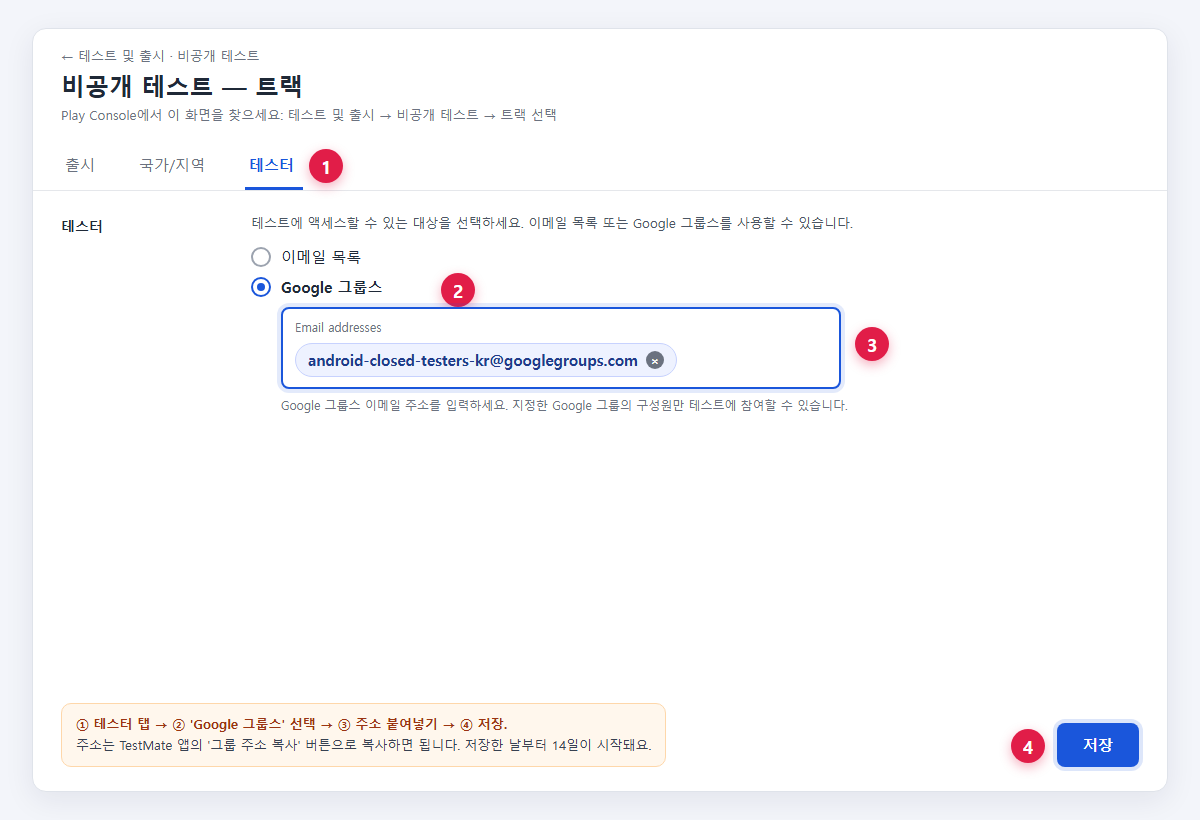
Task: Focus the Email addresses input field
Action: pos(561,348)
